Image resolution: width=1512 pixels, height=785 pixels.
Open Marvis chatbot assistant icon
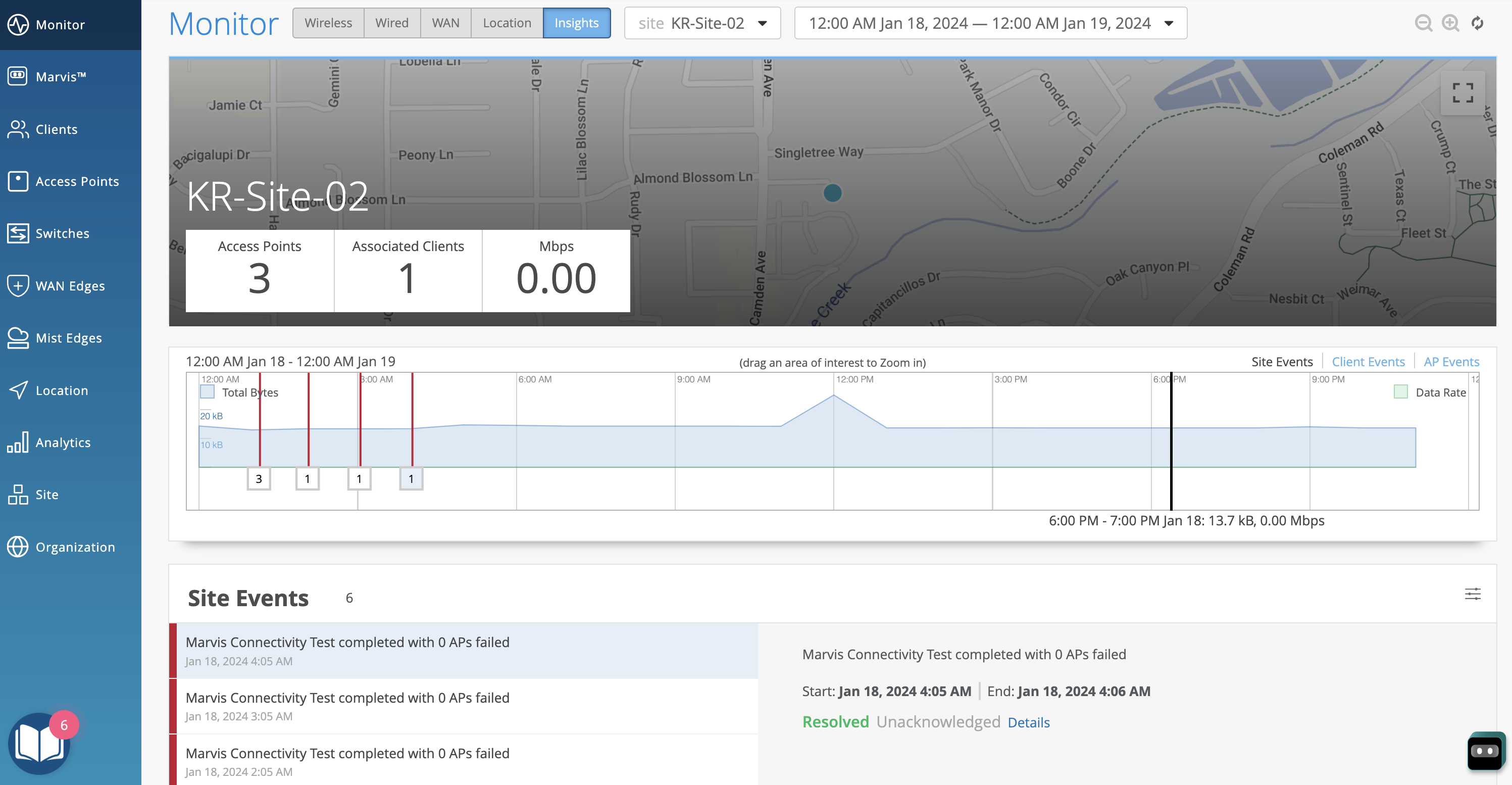1486,751
